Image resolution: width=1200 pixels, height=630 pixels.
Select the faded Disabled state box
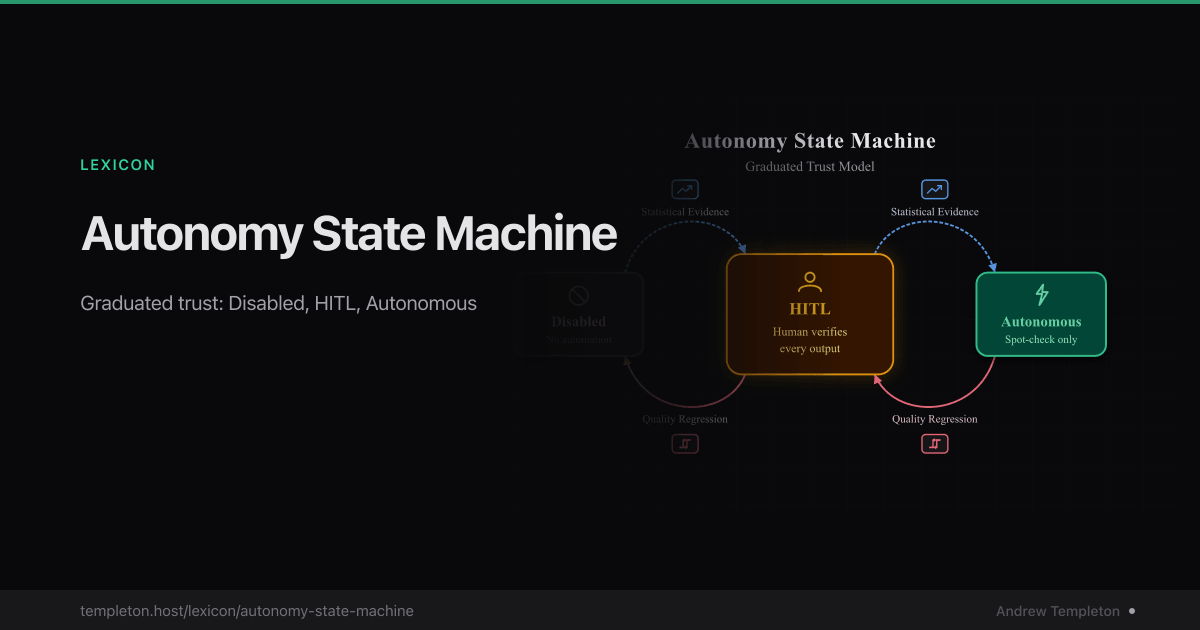579,314
